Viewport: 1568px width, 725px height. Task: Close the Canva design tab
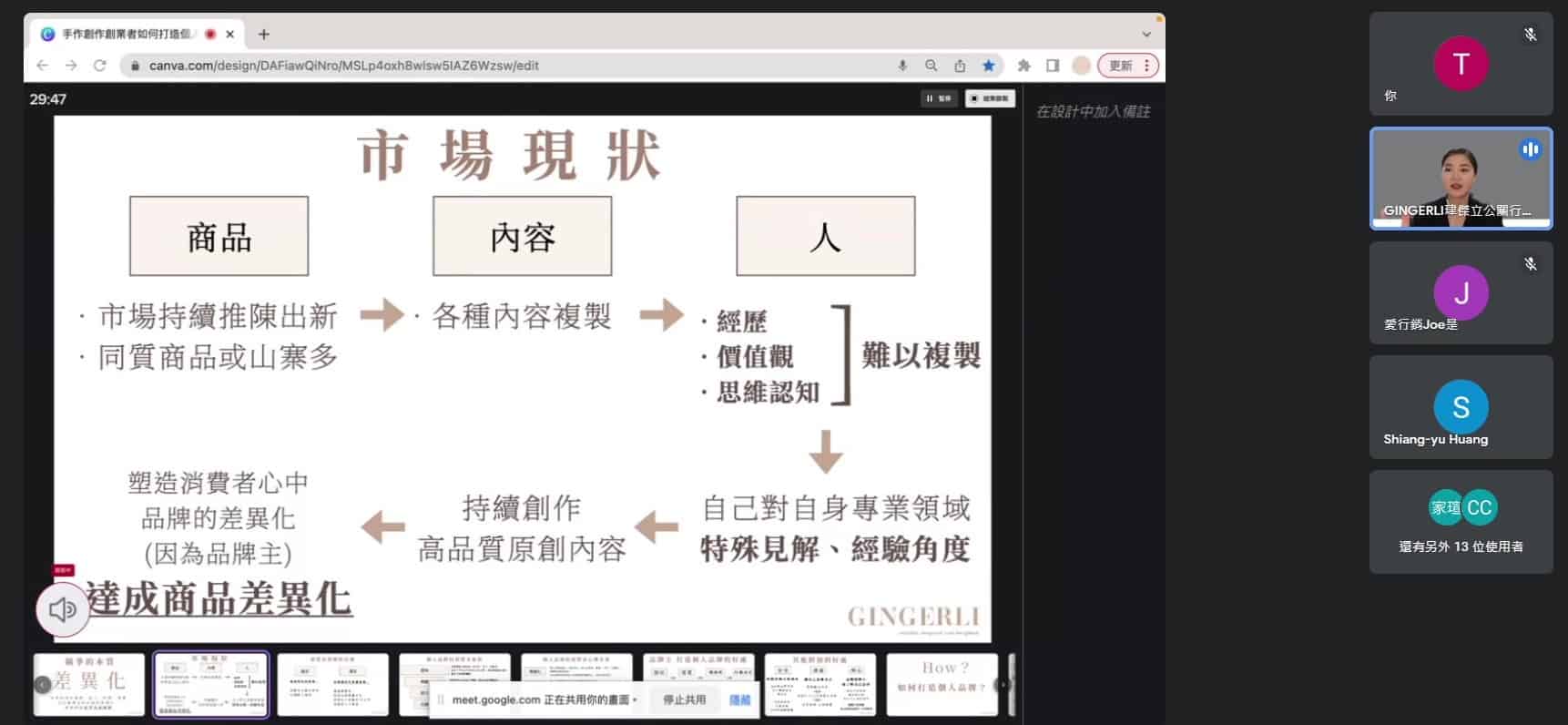[230, 35]
